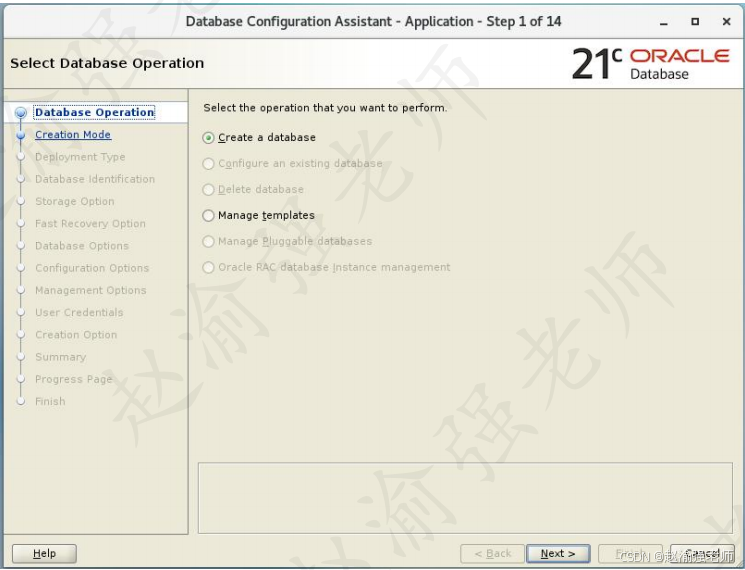This screenshot has height=570, width=745.
Task: Cancel the configuration assistant
Action: pyautogui.click(x=702, y=554)
